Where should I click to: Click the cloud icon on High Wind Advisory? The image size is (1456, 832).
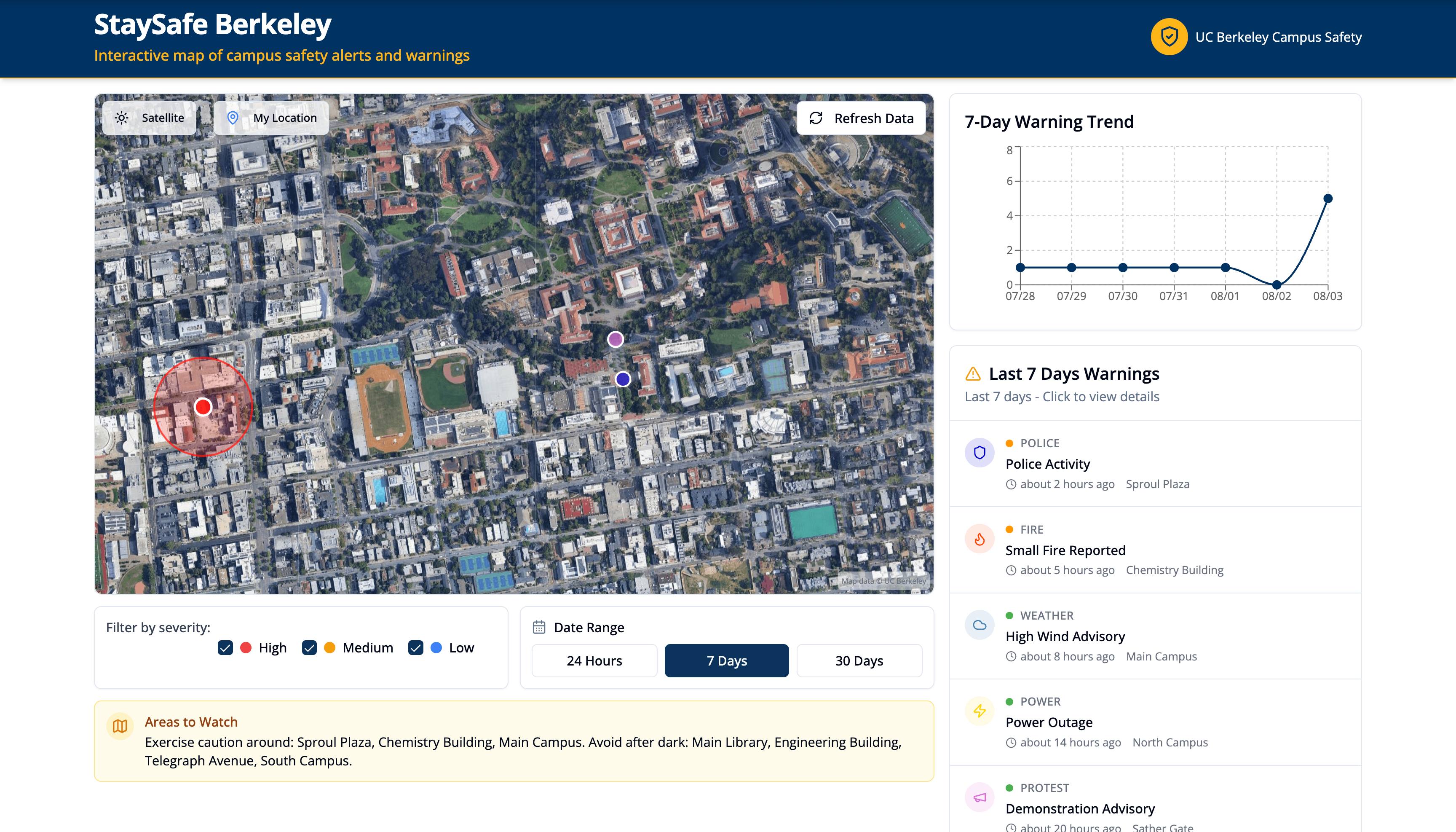click(979, 625)
